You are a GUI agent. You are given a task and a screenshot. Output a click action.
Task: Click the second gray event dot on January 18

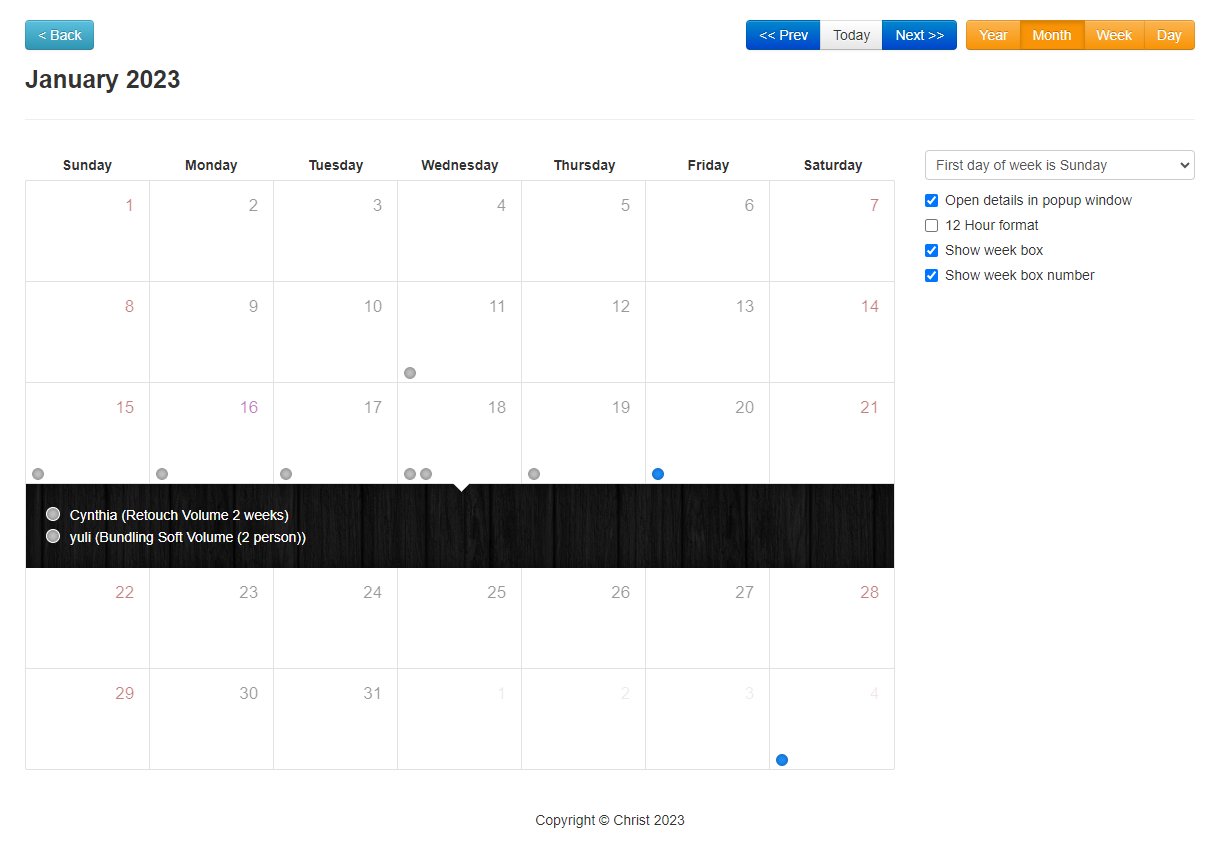(426, 474)
